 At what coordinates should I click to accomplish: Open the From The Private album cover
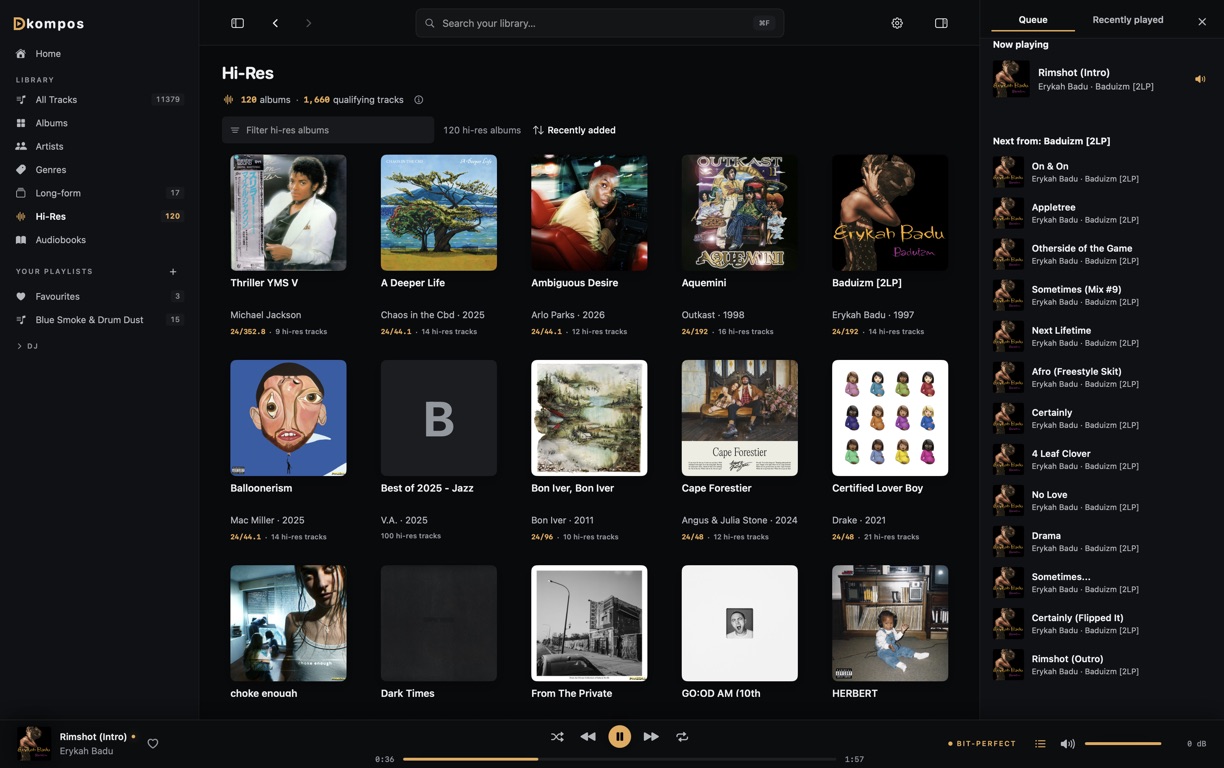(589, 623)
